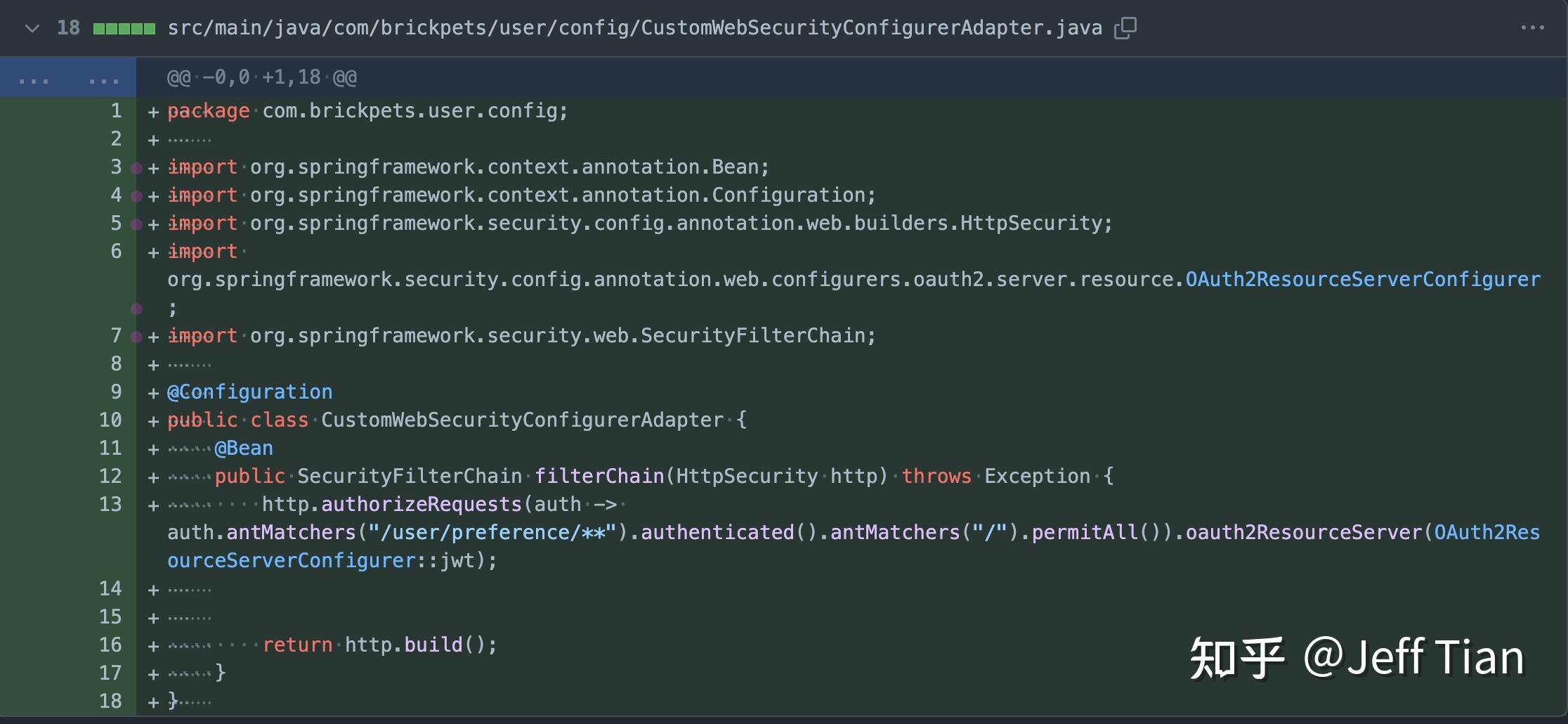Image resolution: width=1568 pixels, height=724 pixels.
Task: Select line number 9 with @Configuration
Action: coord(116,392)
